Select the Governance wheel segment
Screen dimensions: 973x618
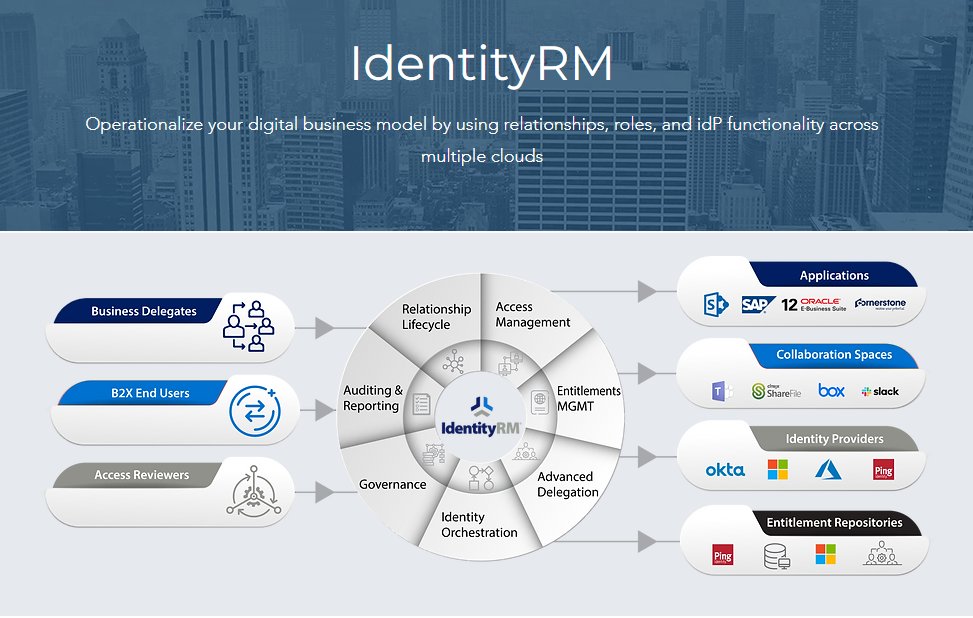(392, 484)
